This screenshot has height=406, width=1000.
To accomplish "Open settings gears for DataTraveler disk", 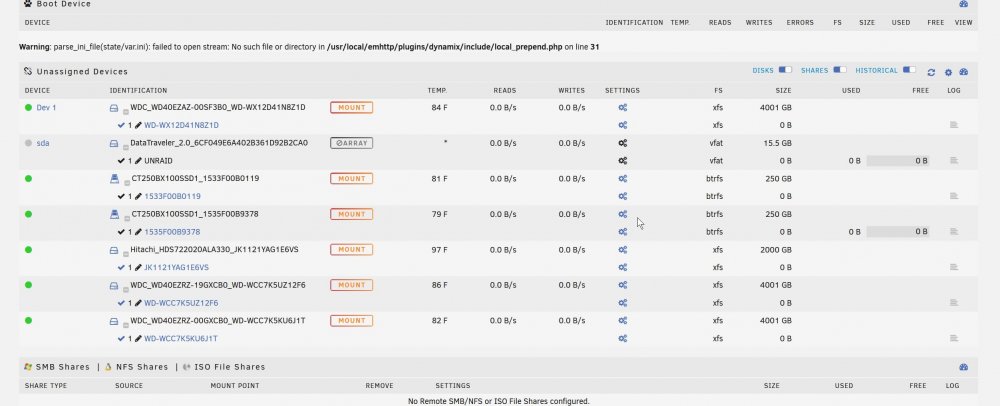I will click(x=622, y=143).
